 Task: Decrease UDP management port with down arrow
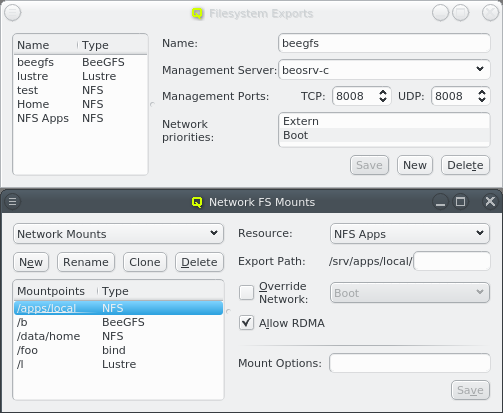click(482, 100)
